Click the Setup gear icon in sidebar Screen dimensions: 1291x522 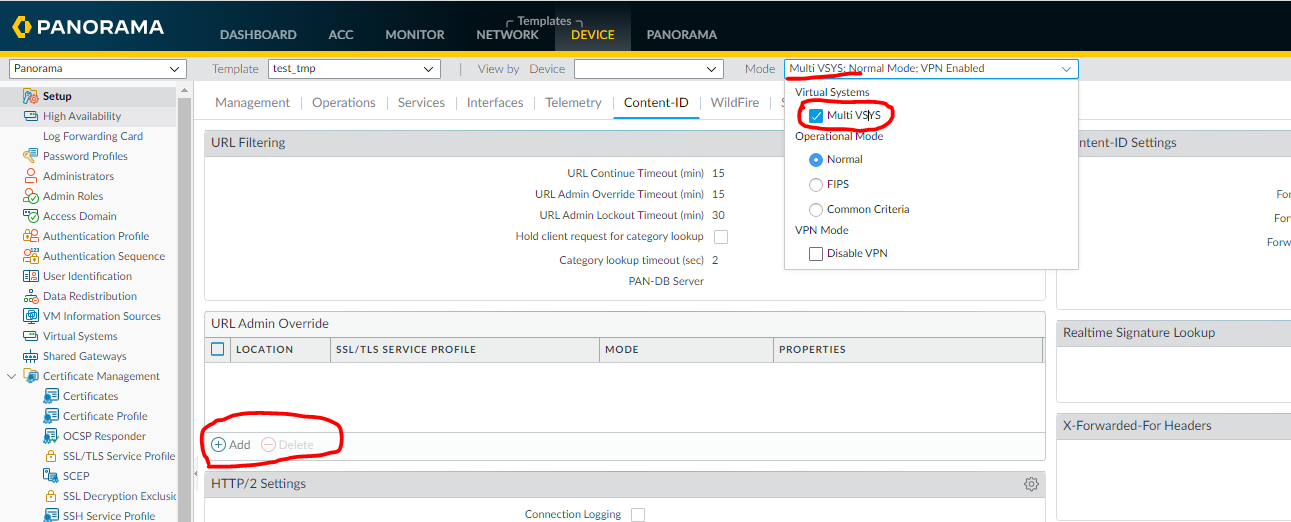31,96
